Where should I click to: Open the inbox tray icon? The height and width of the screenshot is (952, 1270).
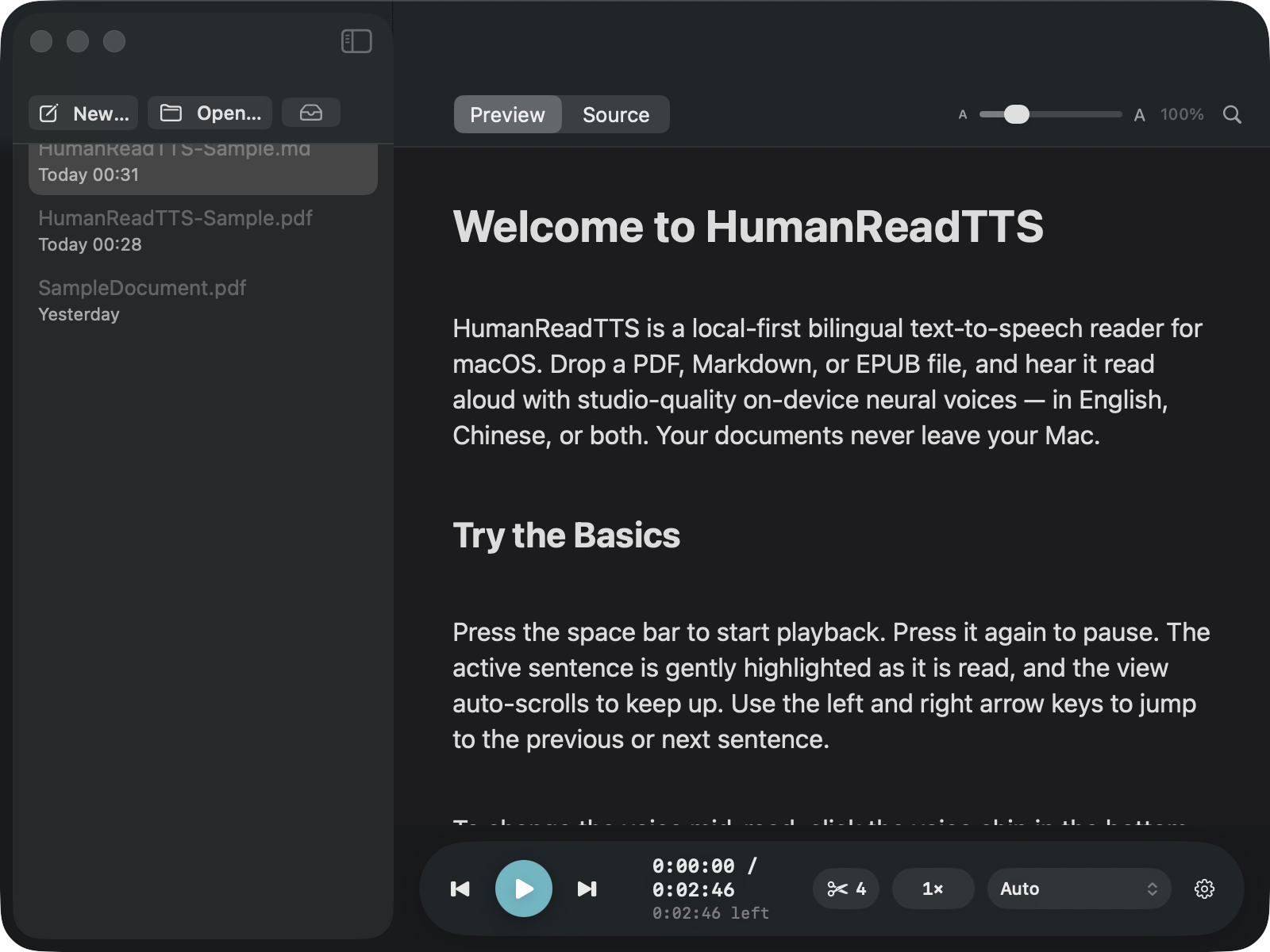pos(311,113)
